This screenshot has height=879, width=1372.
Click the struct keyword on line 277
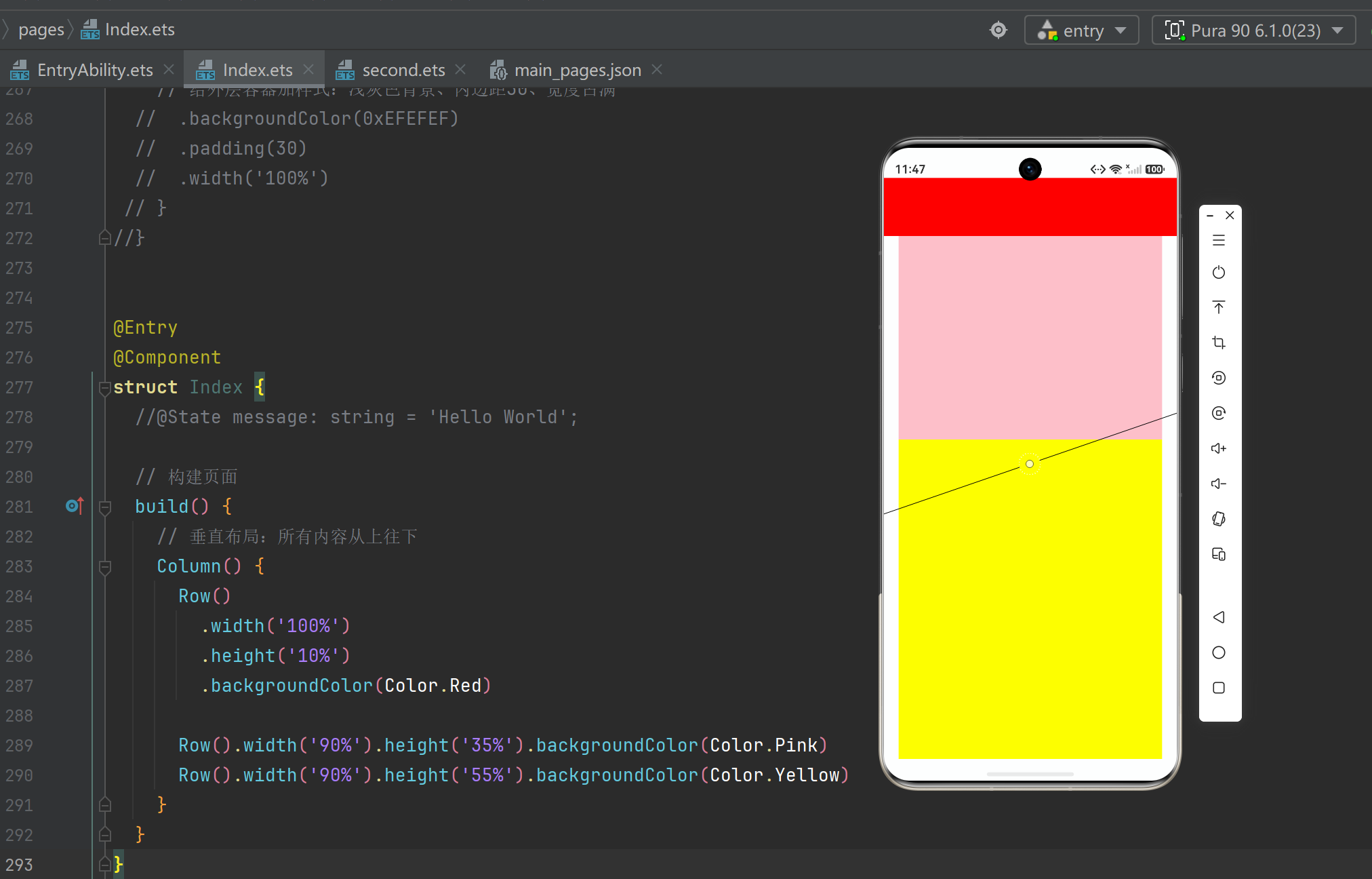coord(145,387)
